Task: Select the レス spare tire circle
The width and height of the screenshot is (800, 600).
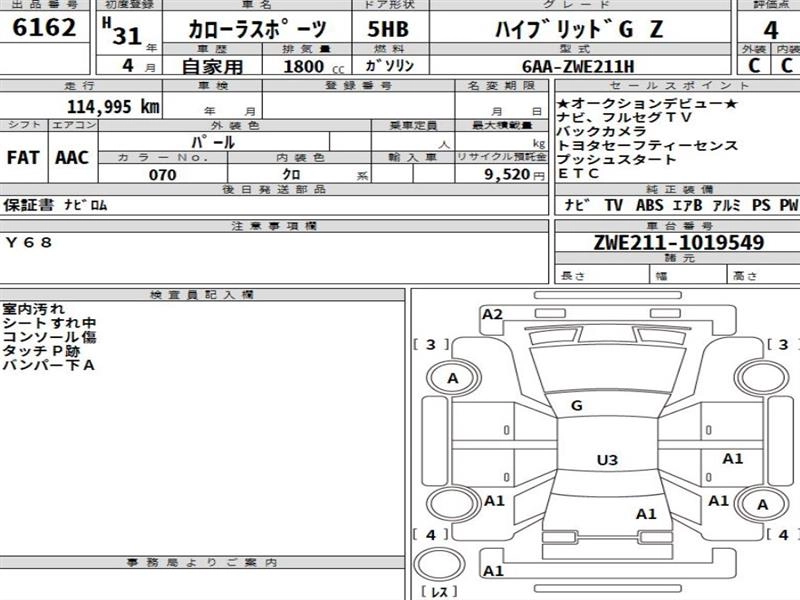Action: point(438,565)
